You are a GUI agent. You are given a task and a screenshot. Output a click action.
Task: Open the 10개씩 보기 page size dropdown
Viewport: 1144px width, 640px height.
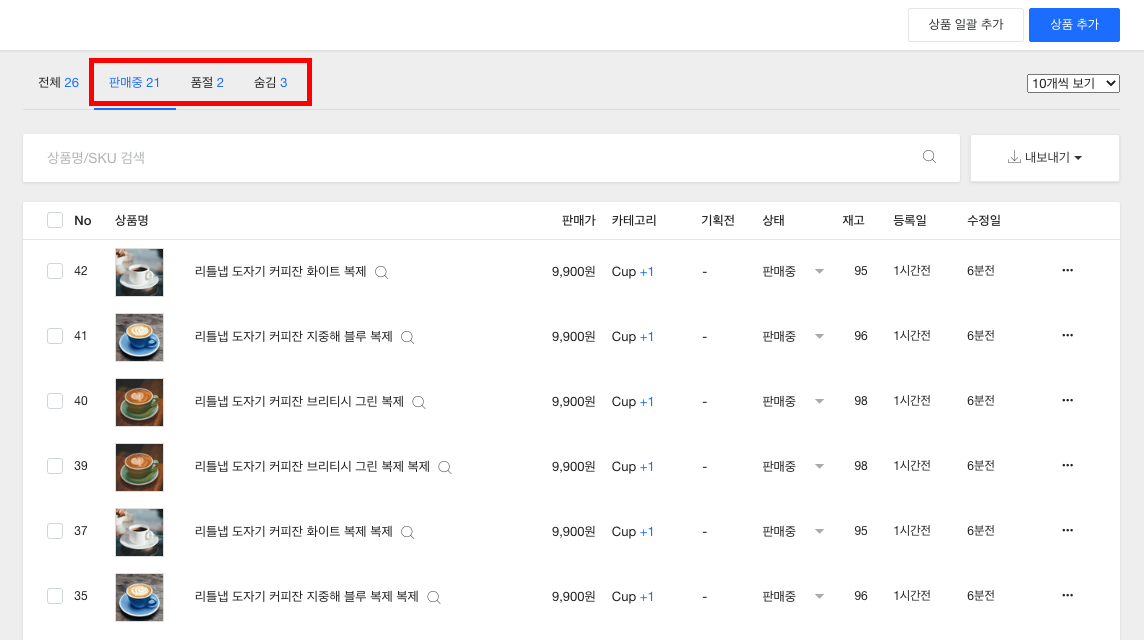pyautogui.click(x=1073, y=83)
